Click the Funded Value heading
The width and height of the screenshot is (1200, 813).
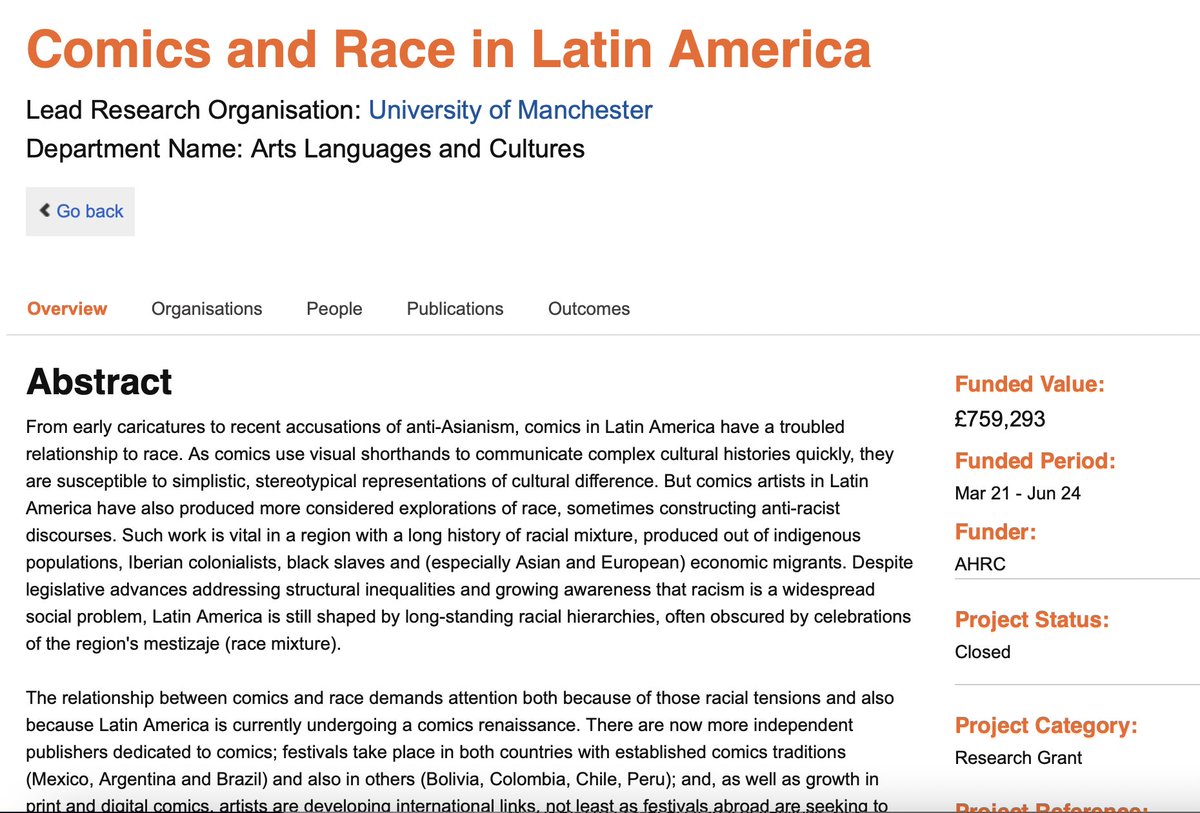[x=1030, y=384]
